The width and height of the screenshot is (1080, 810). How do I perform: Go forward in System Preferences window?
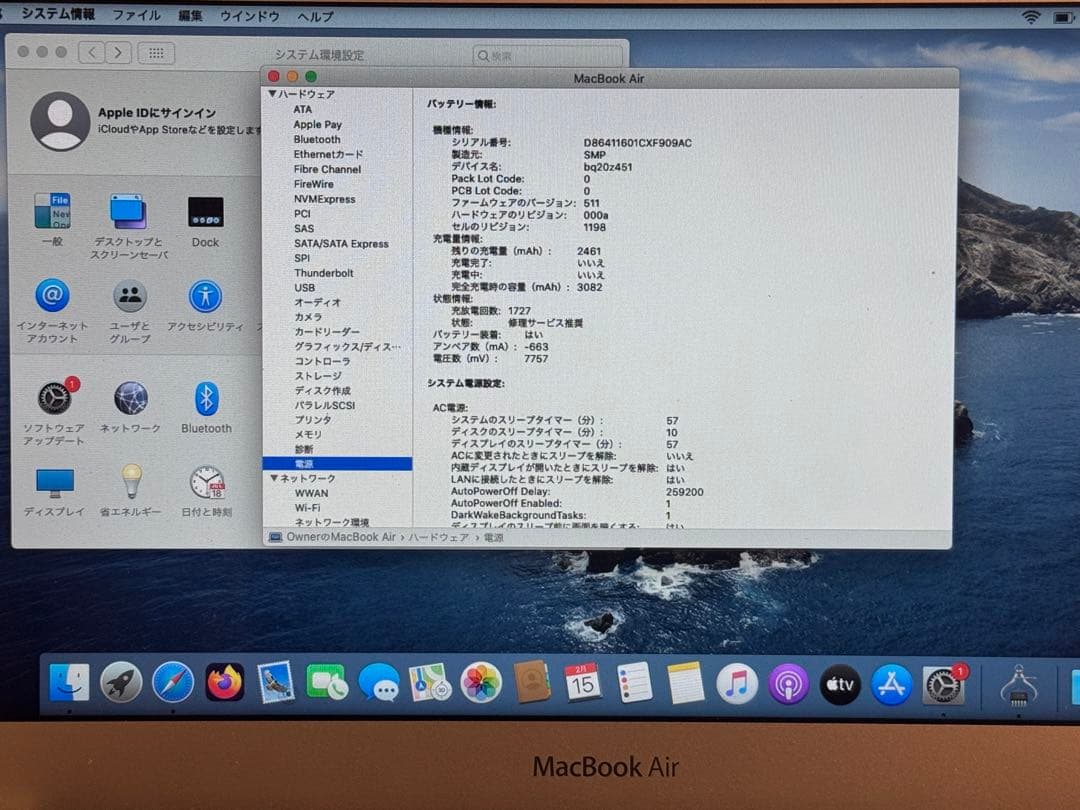point(118,53)
